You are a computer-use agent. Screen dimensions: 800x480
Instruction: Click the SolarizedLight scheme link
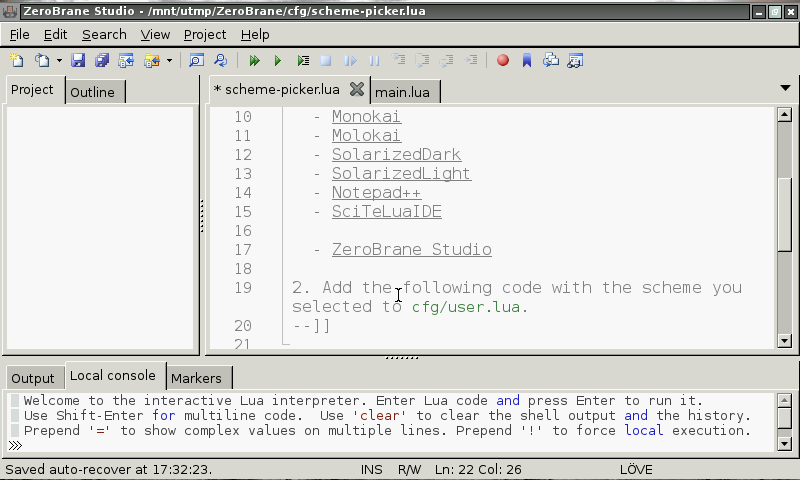(x=402, y=173)
